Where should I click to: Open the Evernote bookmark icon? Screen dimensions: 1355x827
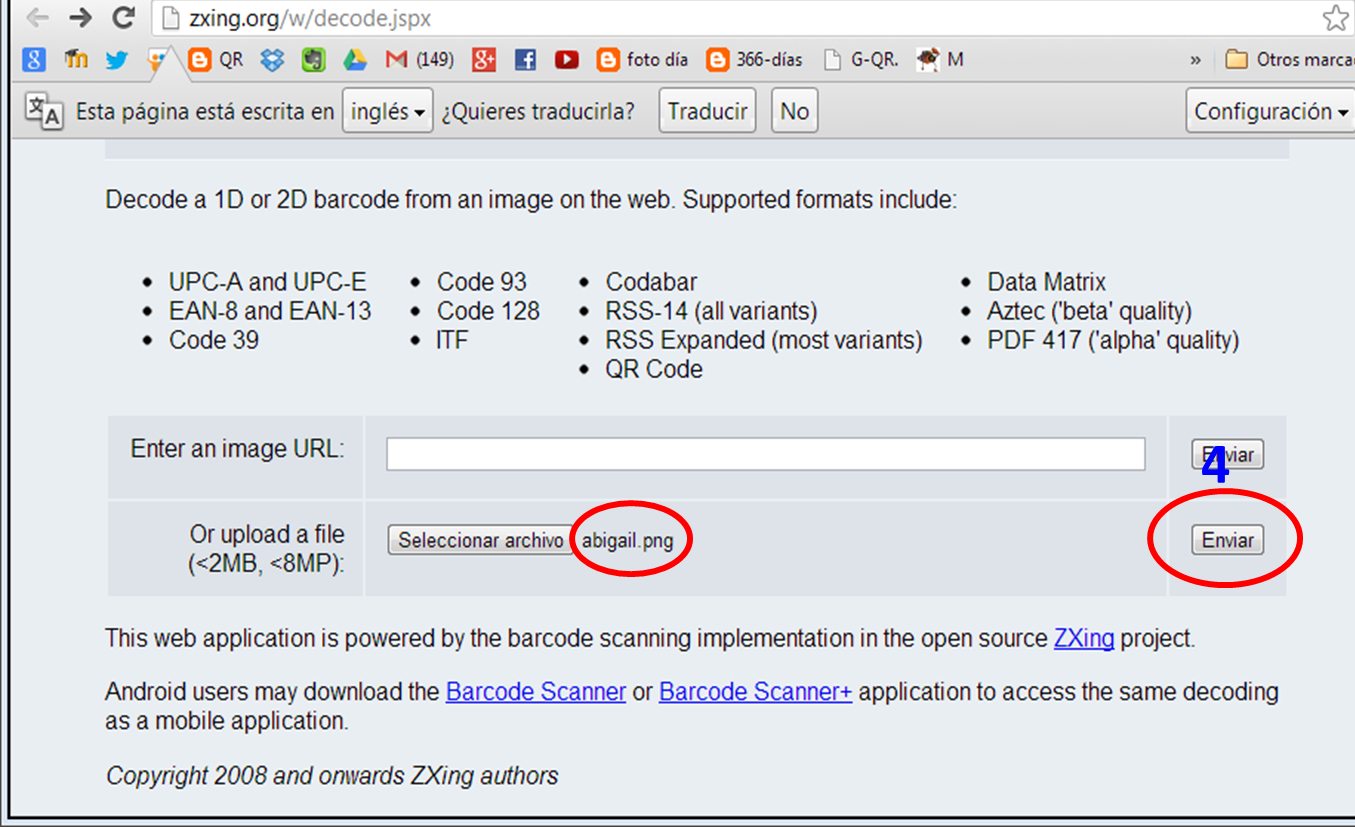point(314,60)
